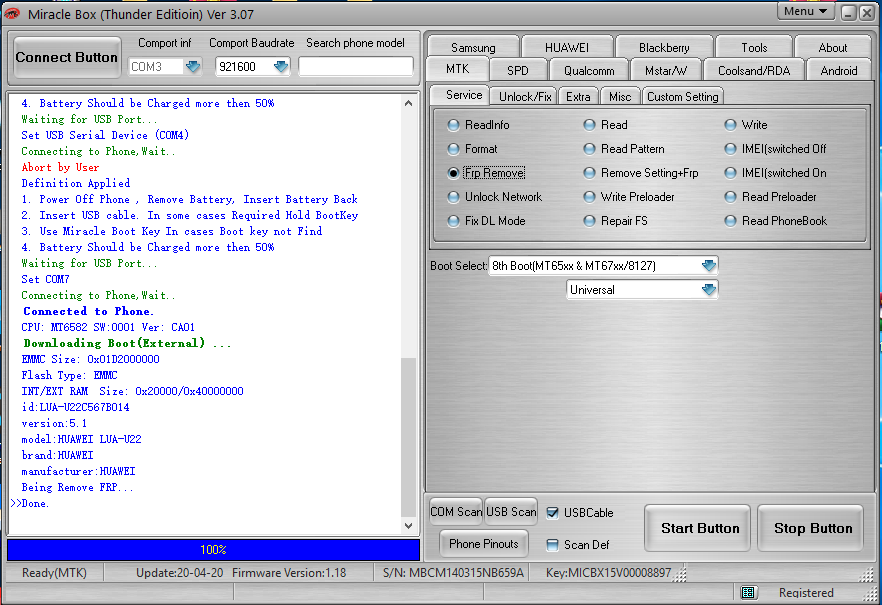Select the Read Preloader radio option
The width and height of the screenshot is (882, 605).
click(x=730, y=197)
